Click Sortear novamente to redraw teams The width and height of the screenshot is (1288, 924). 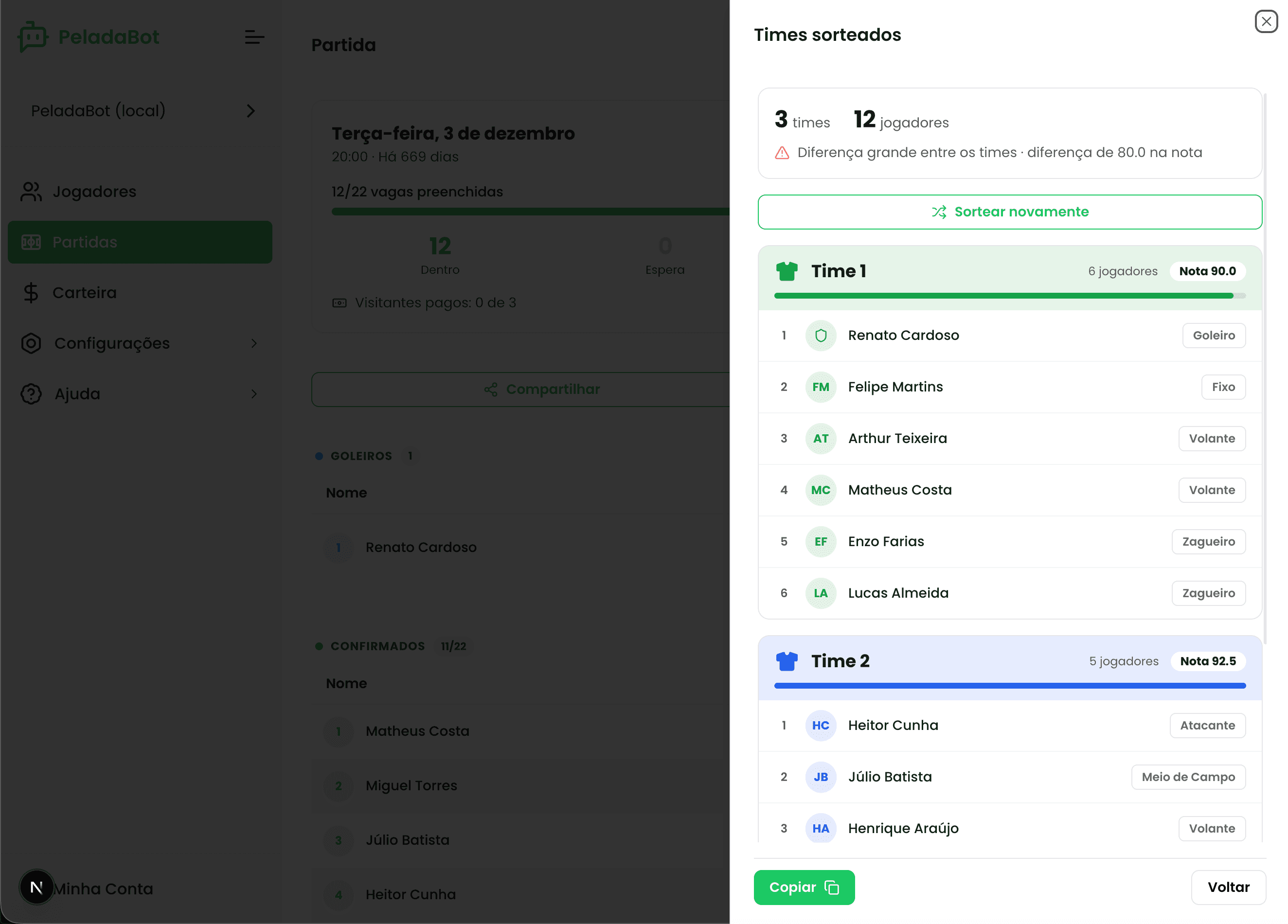(x=1010, y=213)
